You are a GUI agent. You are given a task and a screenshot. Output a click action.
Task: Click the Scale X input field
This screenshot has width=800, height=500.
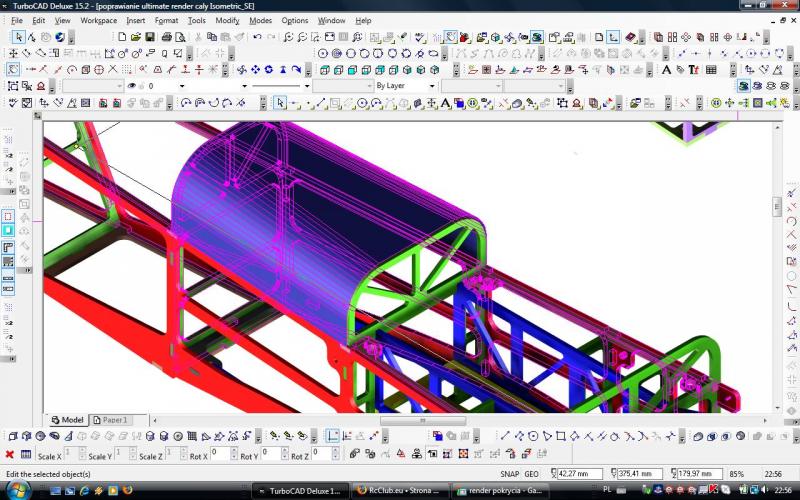tap(74, 454)
